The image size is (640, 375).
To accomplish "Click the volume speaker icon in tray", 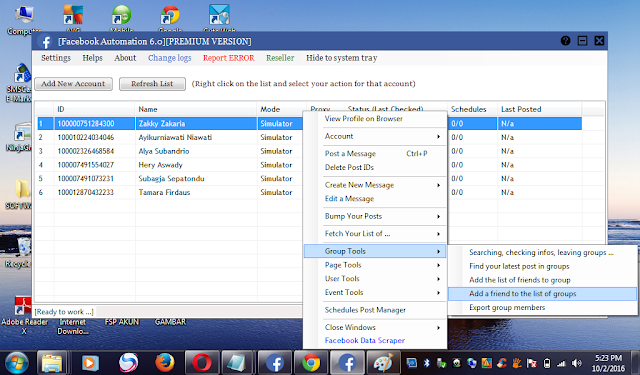I will 576,363.
